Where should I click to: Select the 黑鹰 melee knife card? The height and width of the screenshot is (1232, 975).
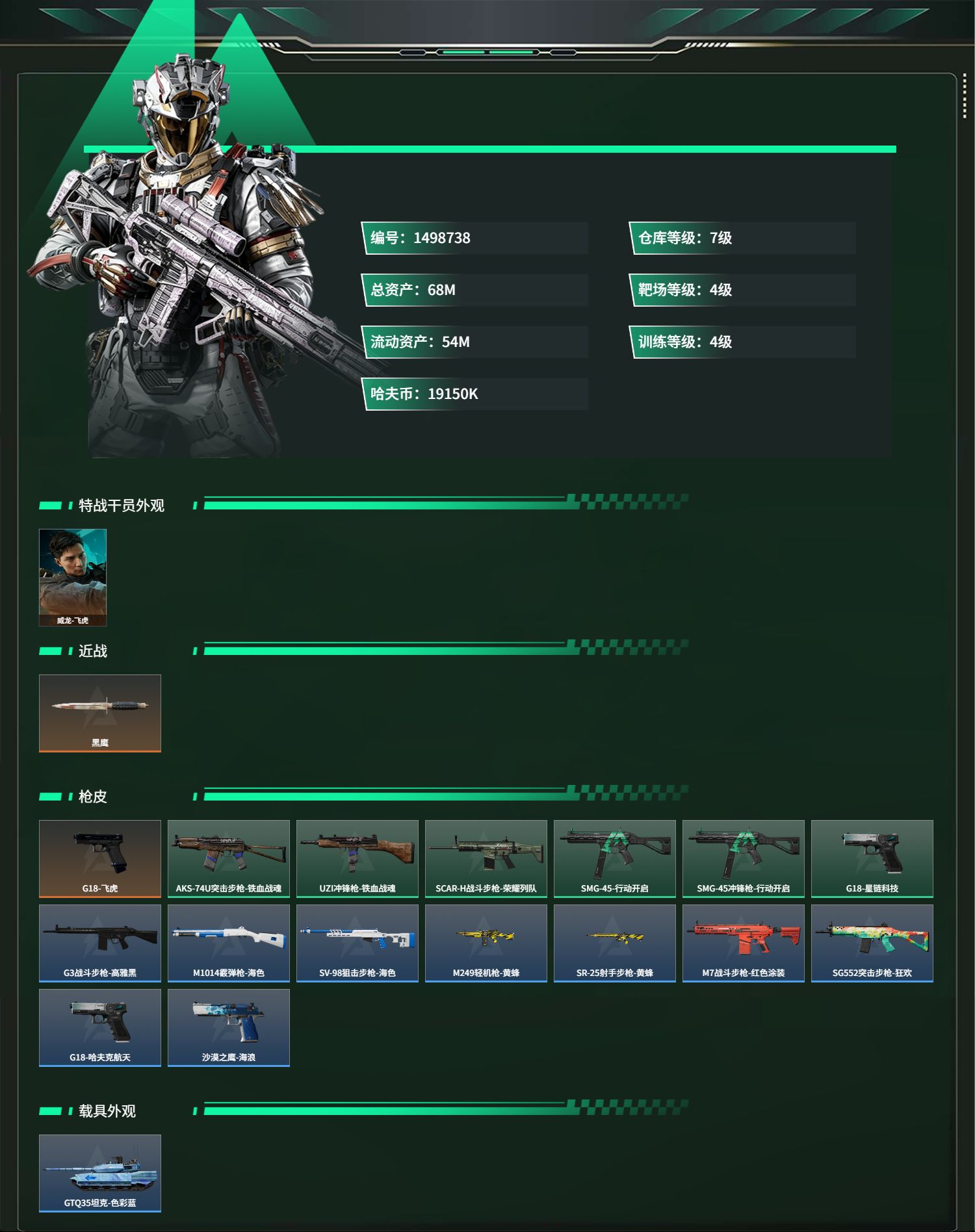coord(100,713)
